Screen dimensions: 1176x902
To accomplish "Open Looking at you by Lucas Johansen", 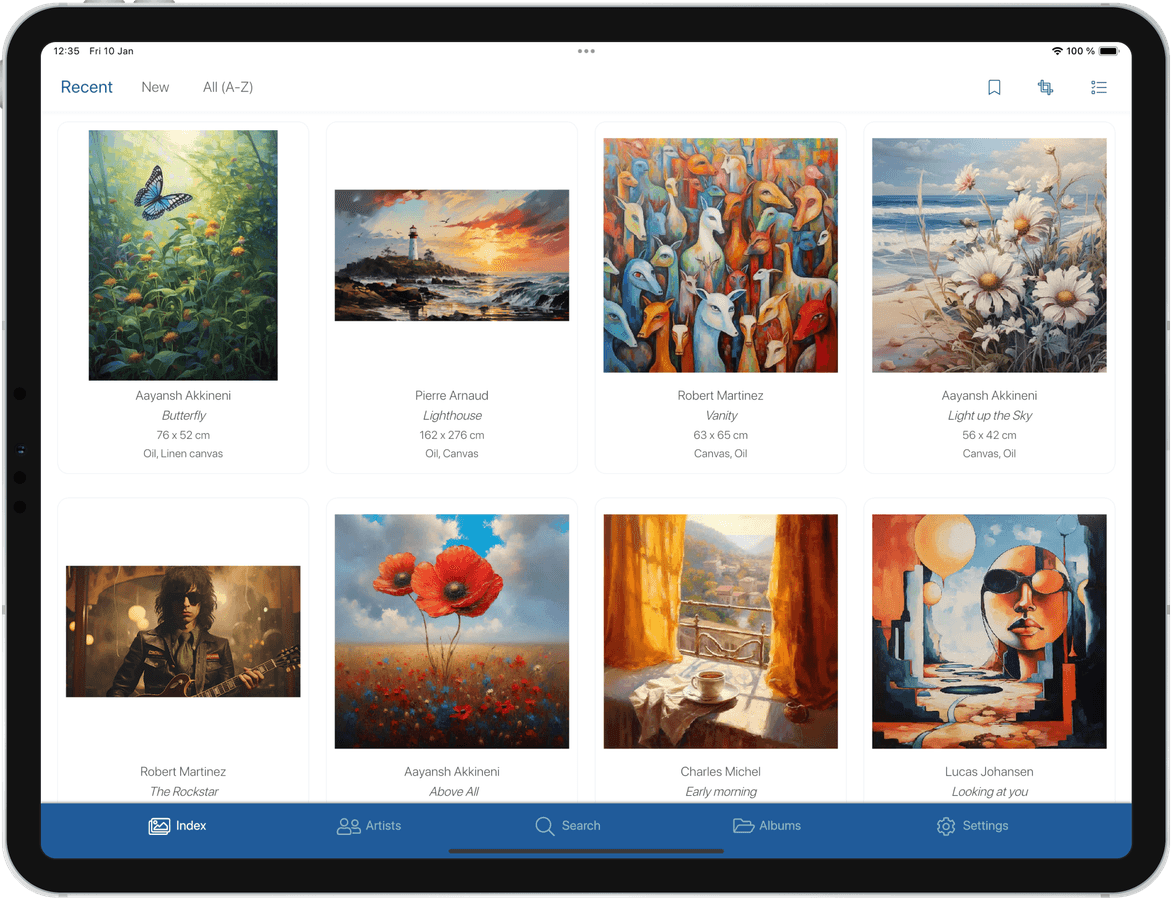I will [989, 630].
